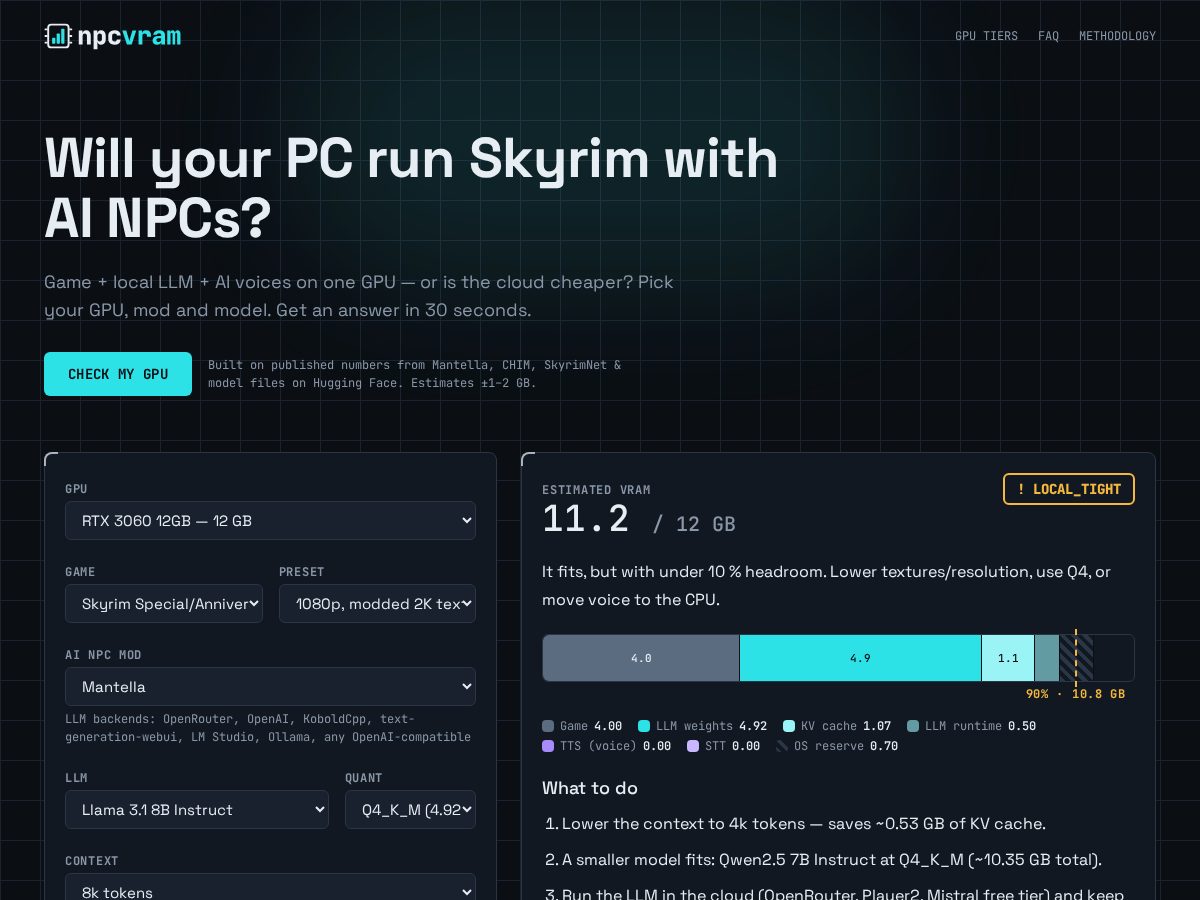Click the 'A smaller model fits: Qwen2.5 7B' tip
This screenshot has width=1200, height=900.
(832, 860)
